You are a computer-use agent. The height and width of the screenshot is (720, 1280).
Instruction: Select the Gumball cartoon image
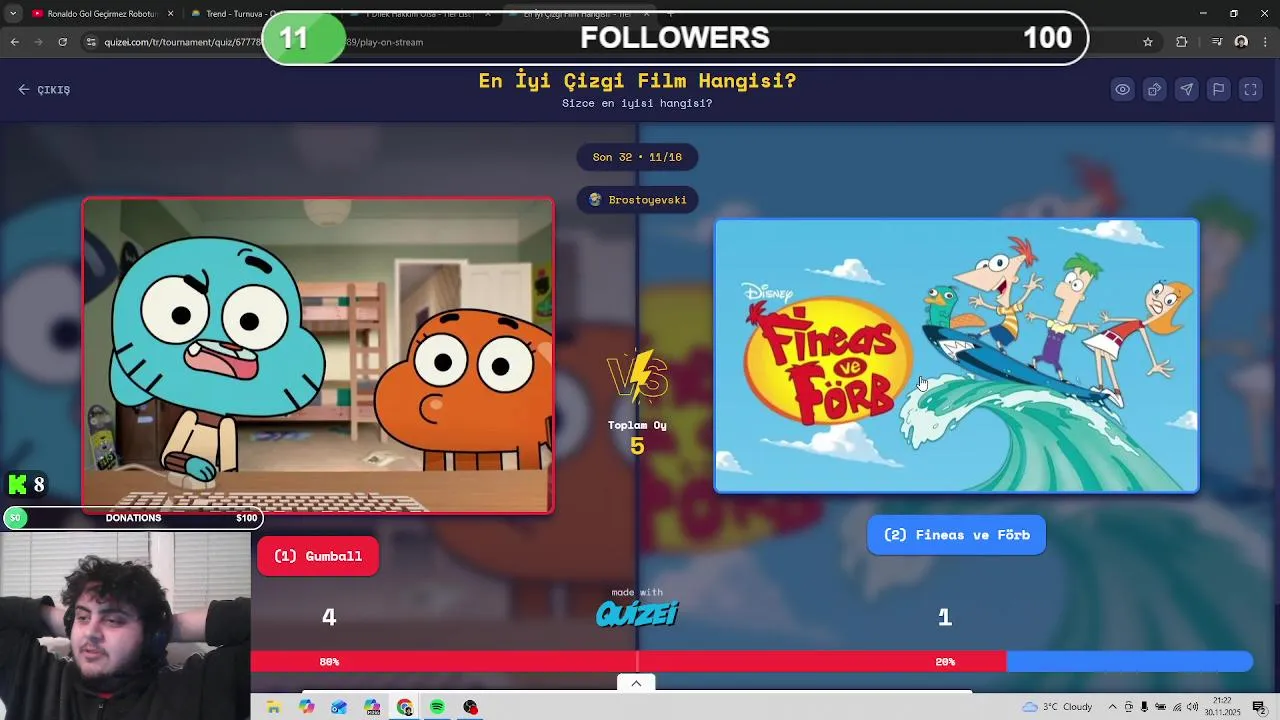pyautogui.click(x=318, y=355)
